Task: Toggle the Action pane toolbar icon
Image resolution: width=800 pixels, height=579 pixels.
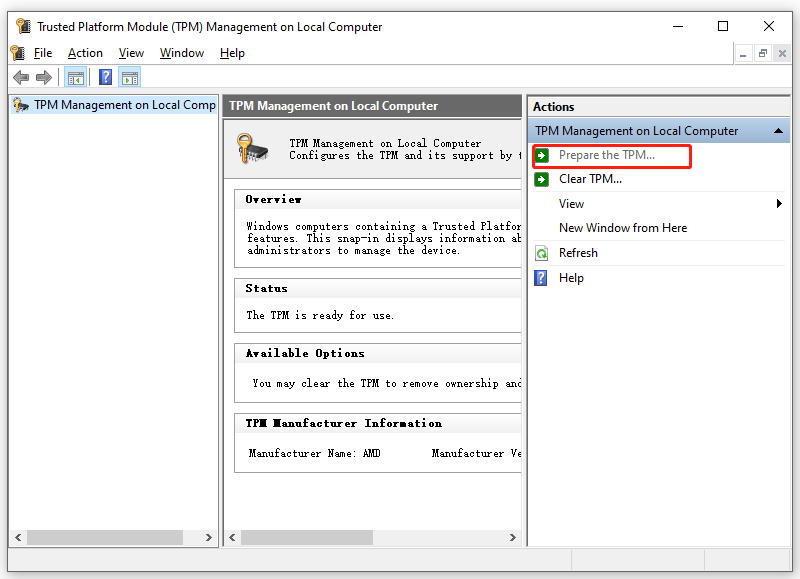Action: coord(130,78)
